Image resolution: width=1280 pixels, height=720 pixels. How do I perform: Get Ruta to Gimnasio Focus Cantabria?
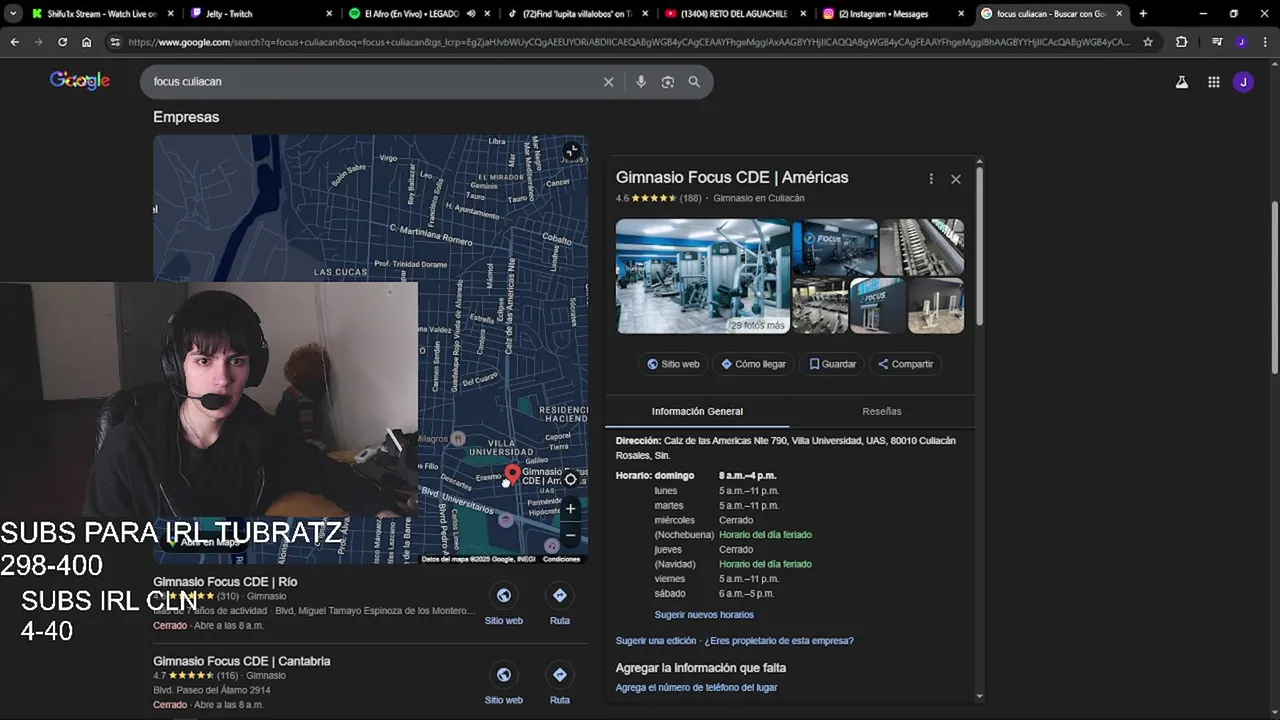[x=560, y=684]
